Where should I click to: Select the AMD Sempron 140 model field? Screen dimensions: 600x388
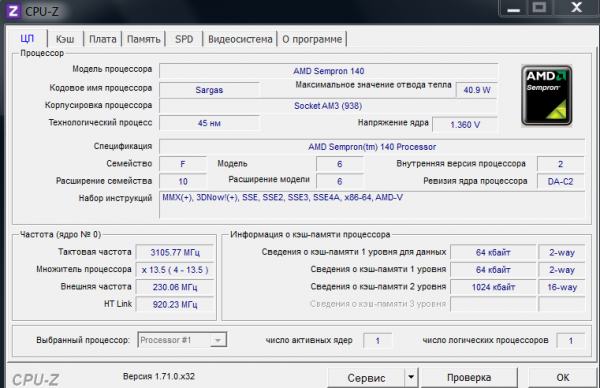(329, 71)
